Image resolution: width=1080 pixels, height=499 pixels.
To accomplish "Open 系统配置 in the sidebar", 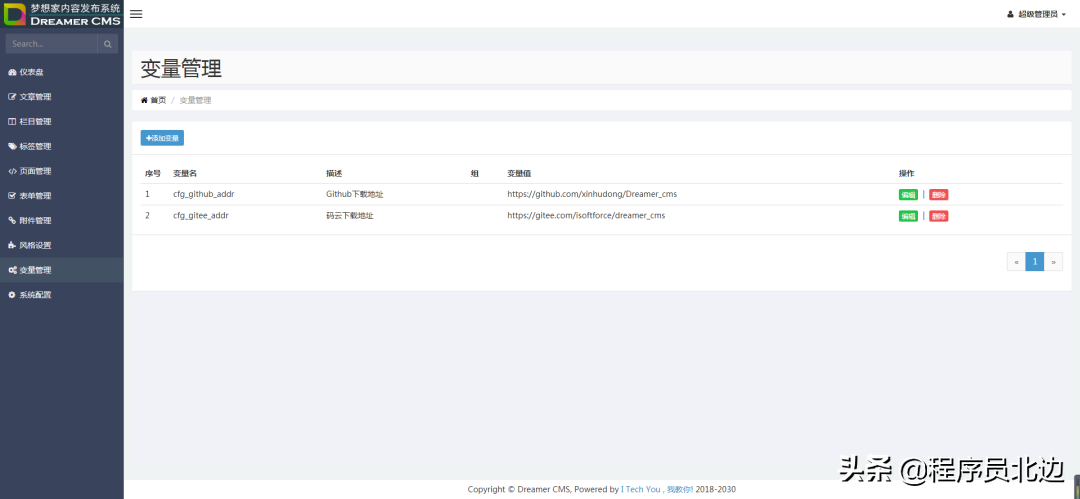I will click(x=62, y=295).
